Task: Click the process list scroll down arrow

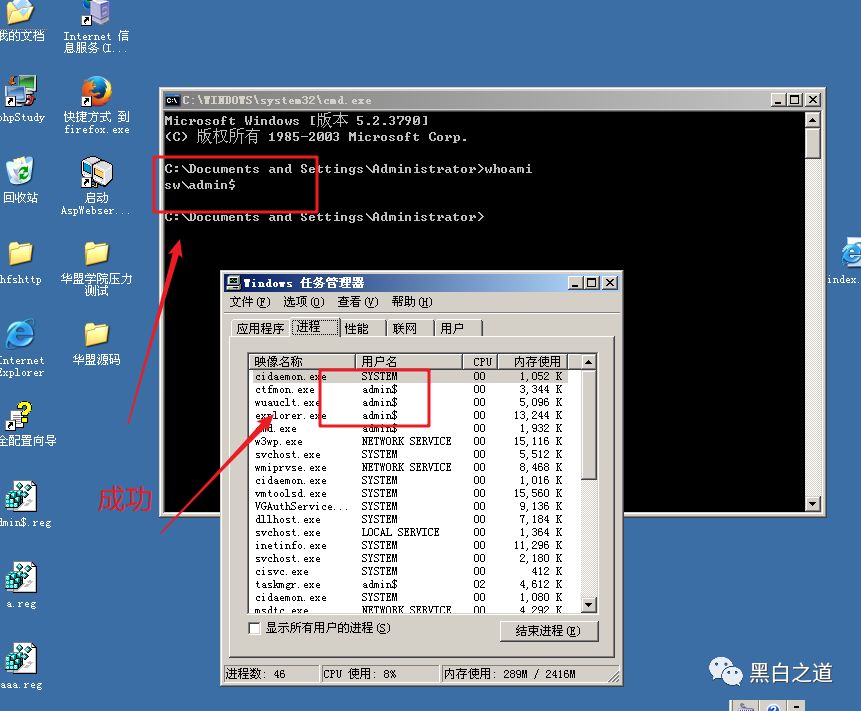Action: click(589, 604)
